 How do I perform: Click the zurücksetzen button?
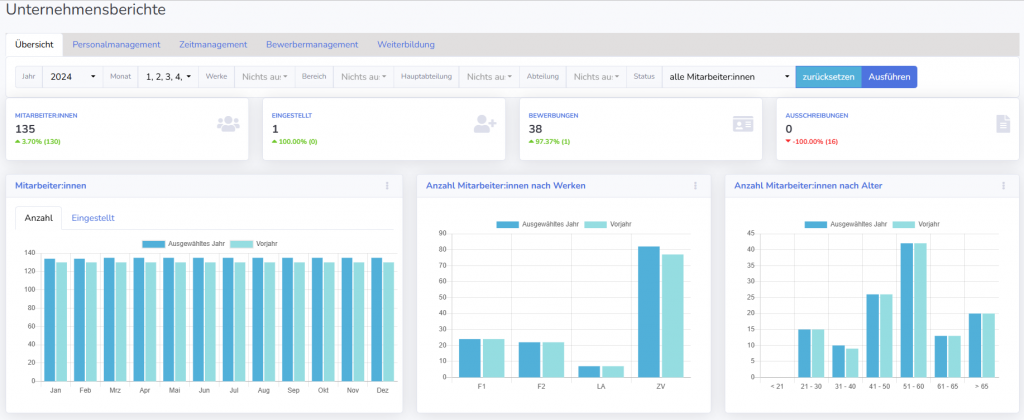(x=828, y=77)
